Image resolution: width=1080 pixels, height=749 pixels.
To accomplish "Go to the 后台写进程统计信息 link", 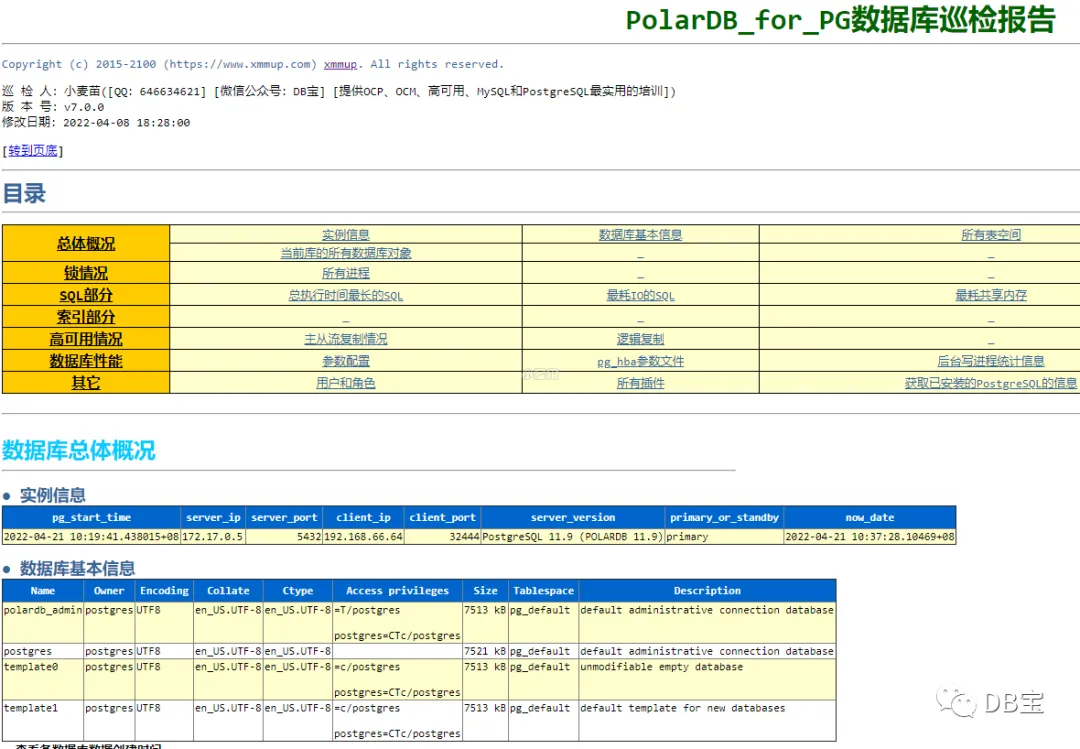I will 991,361.
